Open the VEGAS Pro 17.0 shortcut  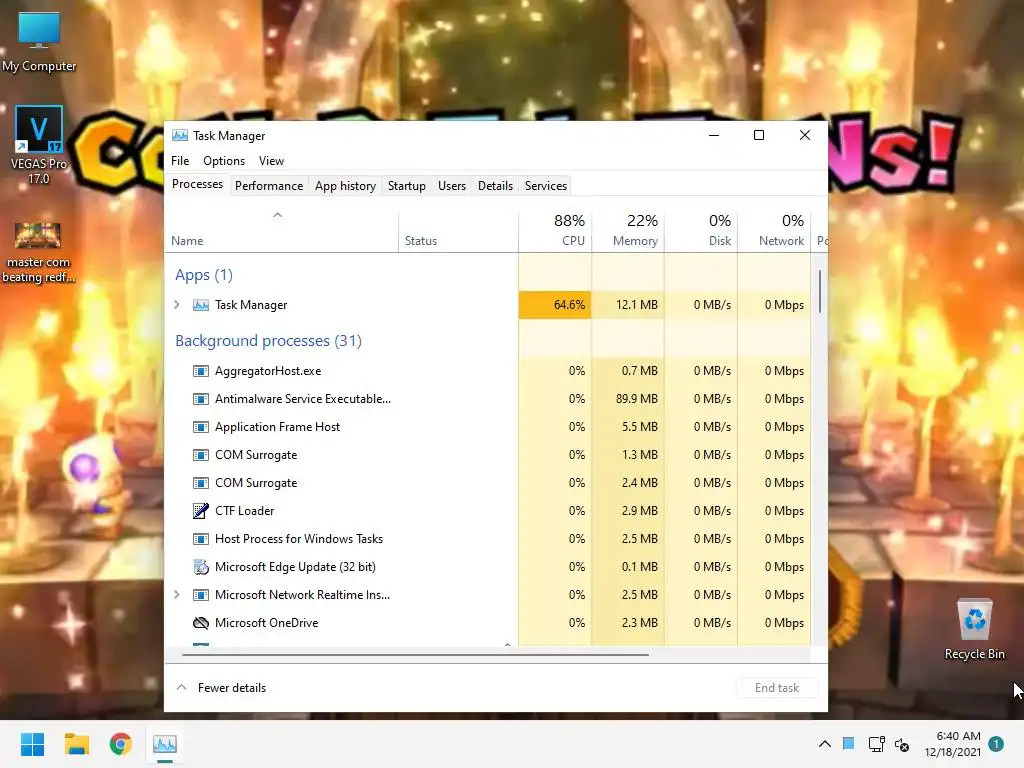coord(39,145)
